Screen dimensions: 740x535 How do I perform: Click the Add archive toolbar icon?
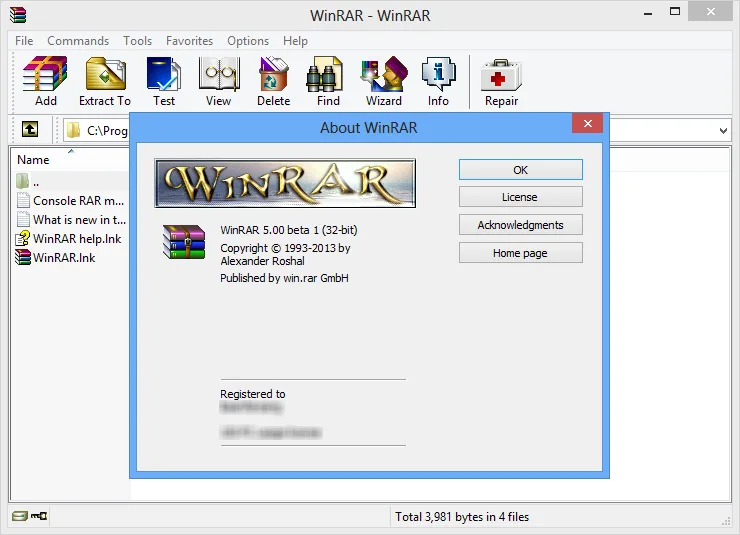pos(45,81)
